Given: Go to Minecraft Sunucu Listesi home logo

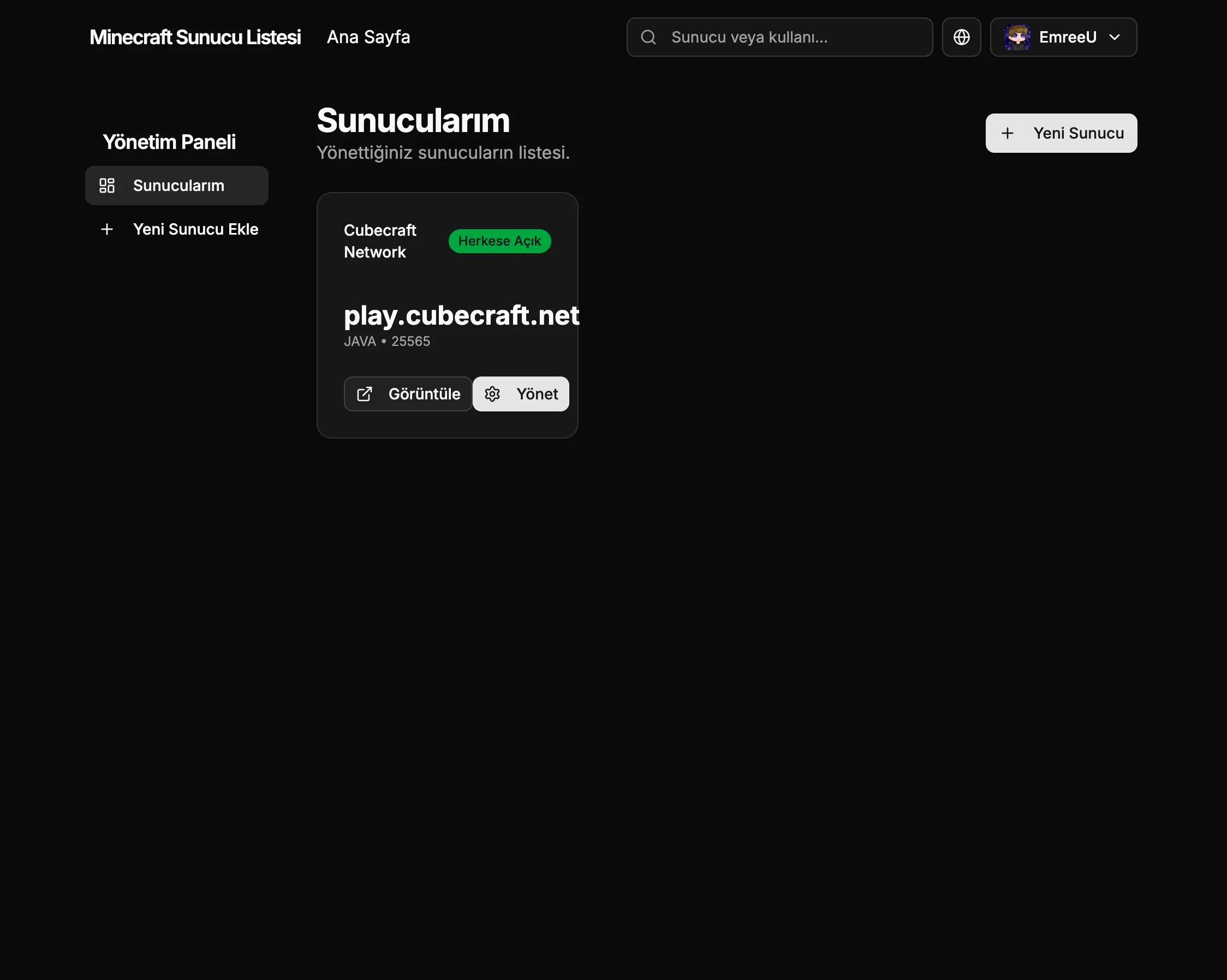Looking at the screenshot, I should 195,37.
